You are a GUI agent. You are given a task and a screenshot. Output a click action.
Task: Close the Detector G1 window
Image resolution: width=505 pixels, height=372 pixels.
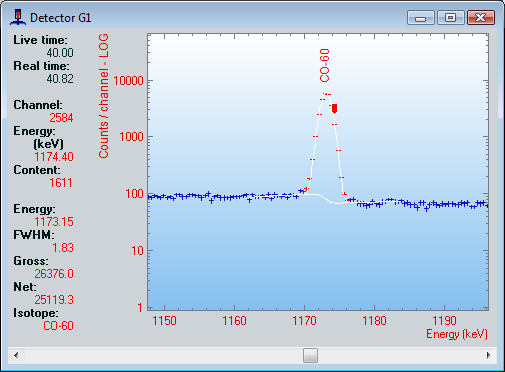point(481,18)
